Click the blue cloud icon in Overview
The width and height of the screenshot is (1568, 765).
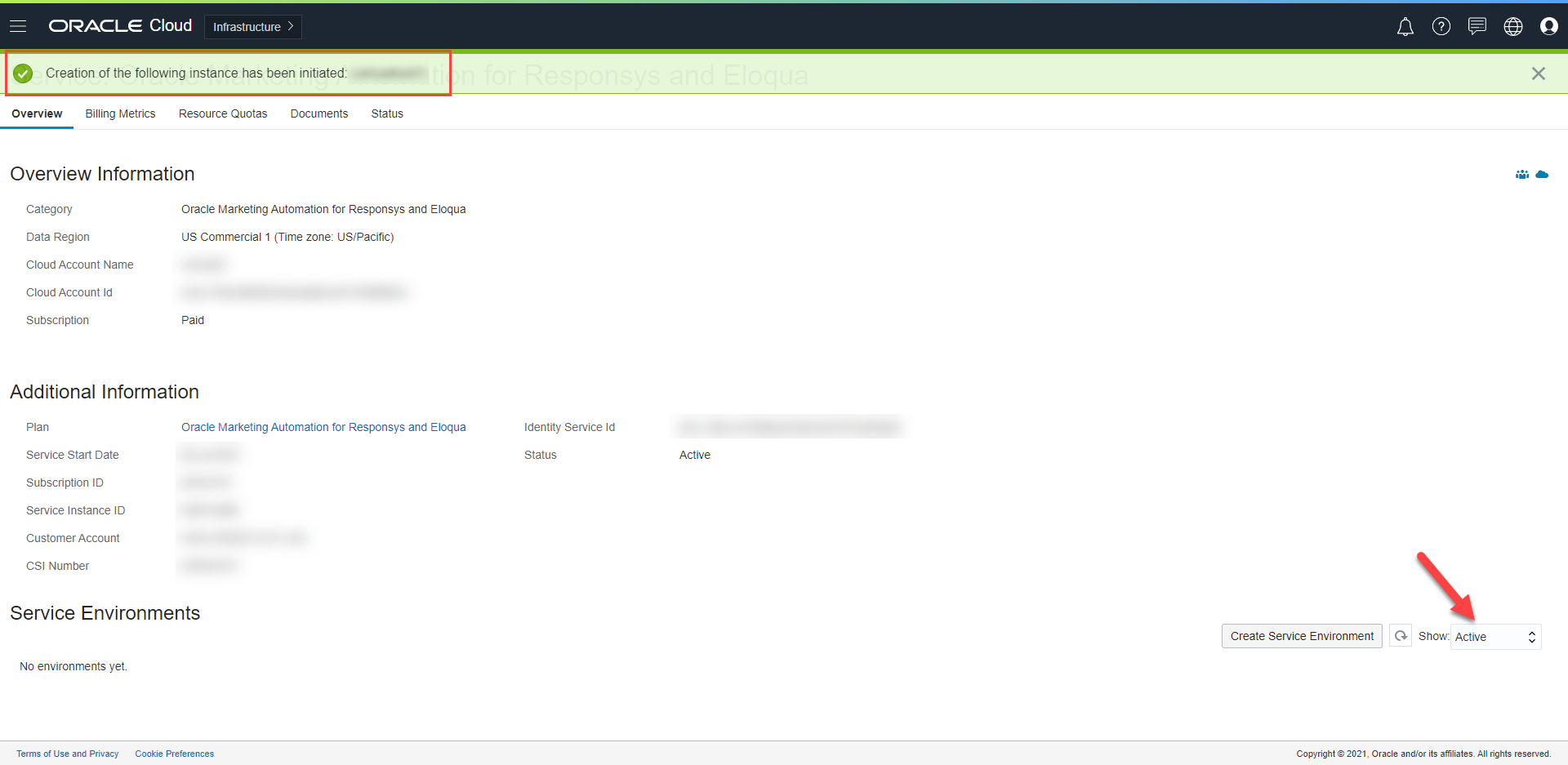[x=1542, y=174]
